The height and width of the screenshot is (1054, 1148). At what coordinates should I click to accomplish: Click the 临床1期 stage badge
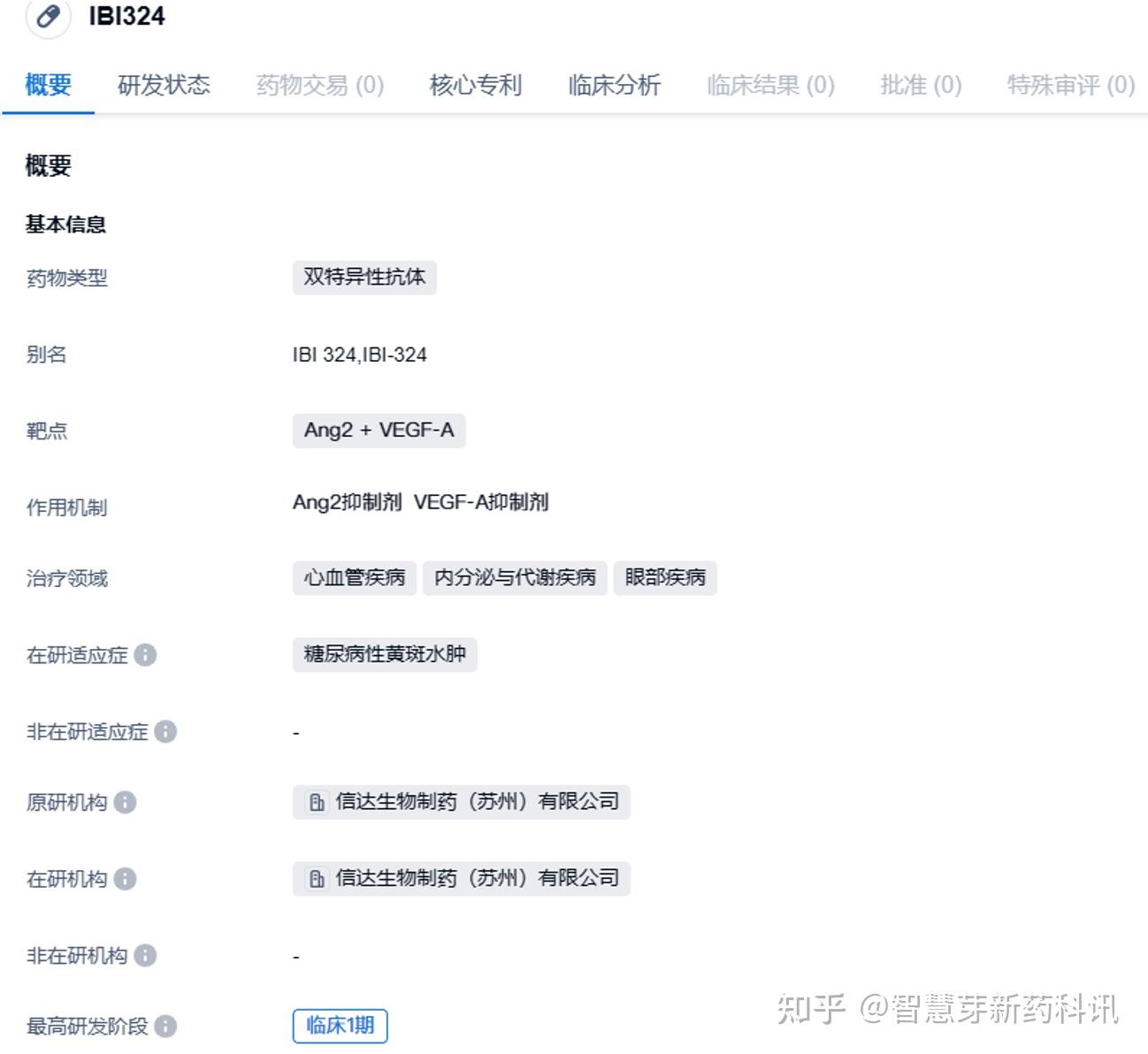[x=340, y=1026]
